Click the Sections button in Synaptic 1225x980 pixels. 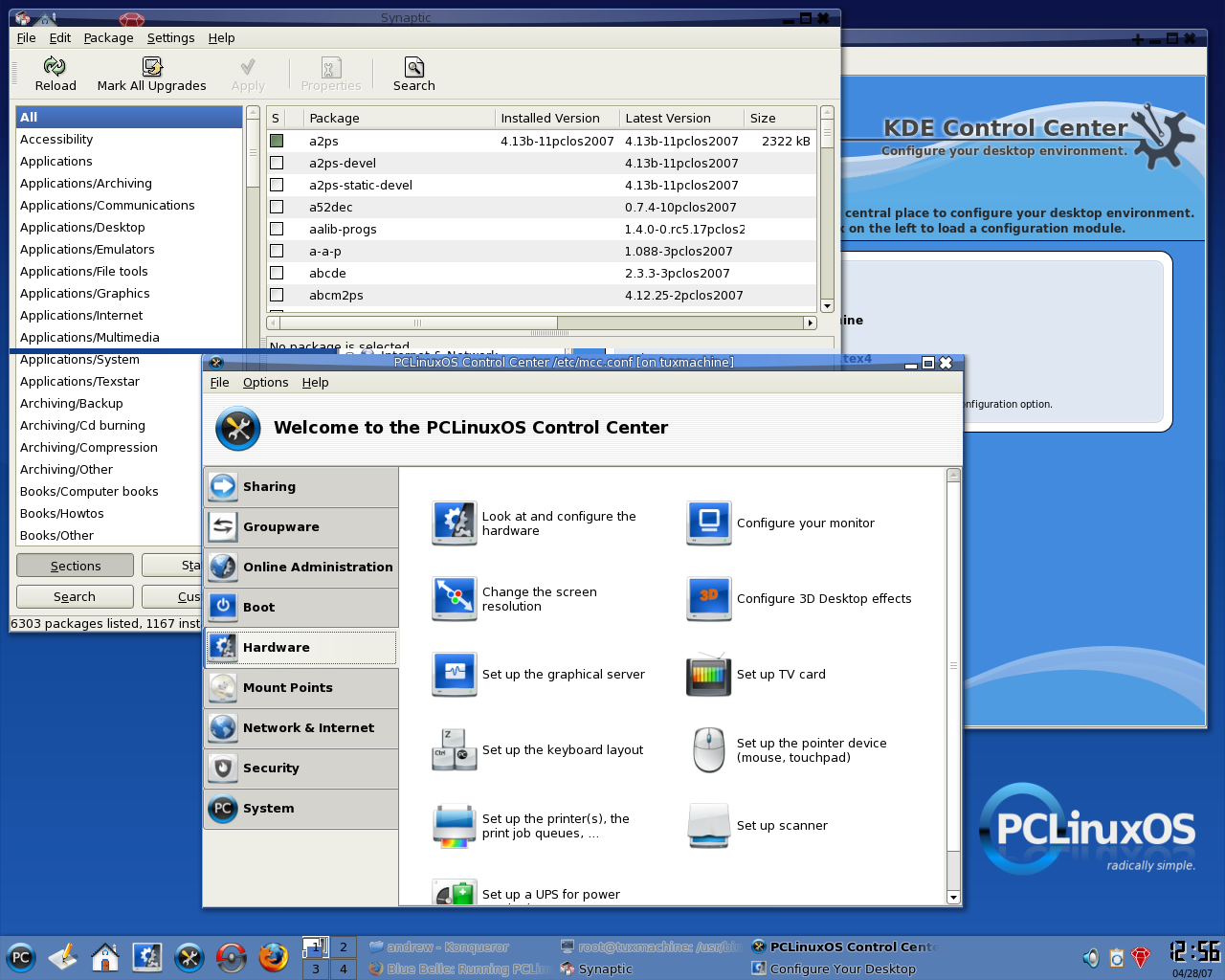(76, 566)
